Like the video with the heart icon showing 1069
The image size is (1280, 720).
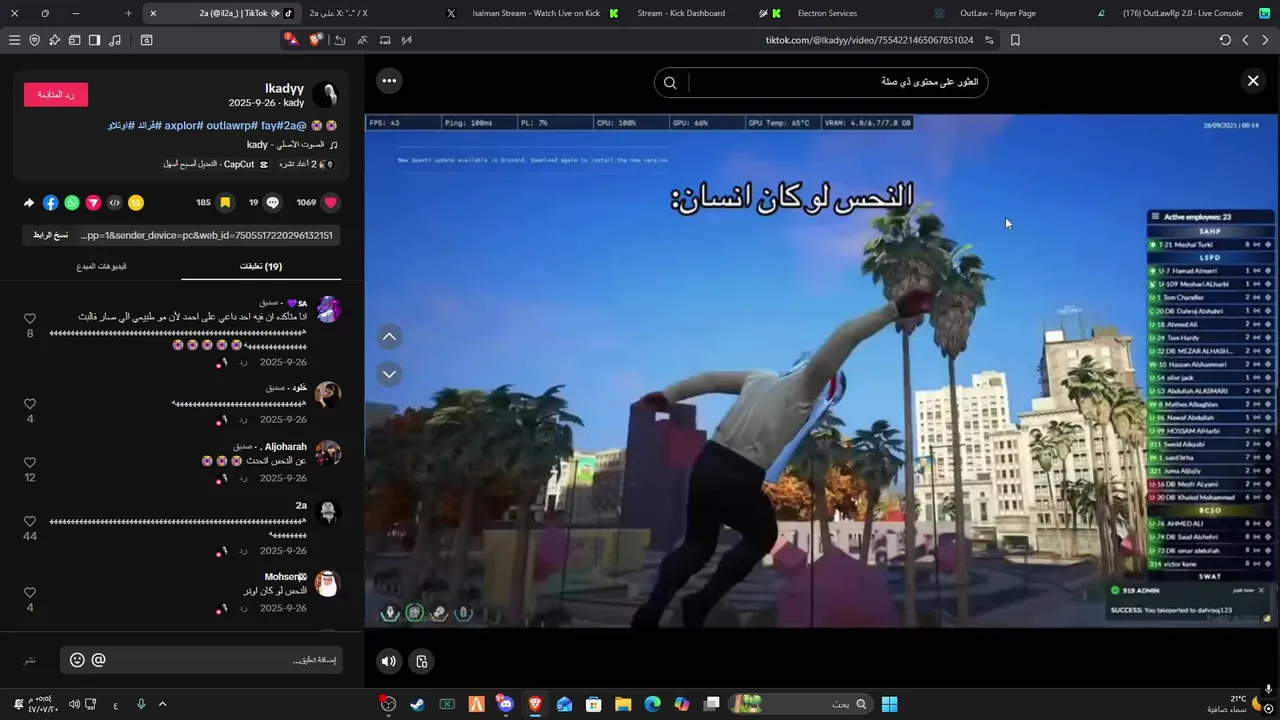coord(330,203)
